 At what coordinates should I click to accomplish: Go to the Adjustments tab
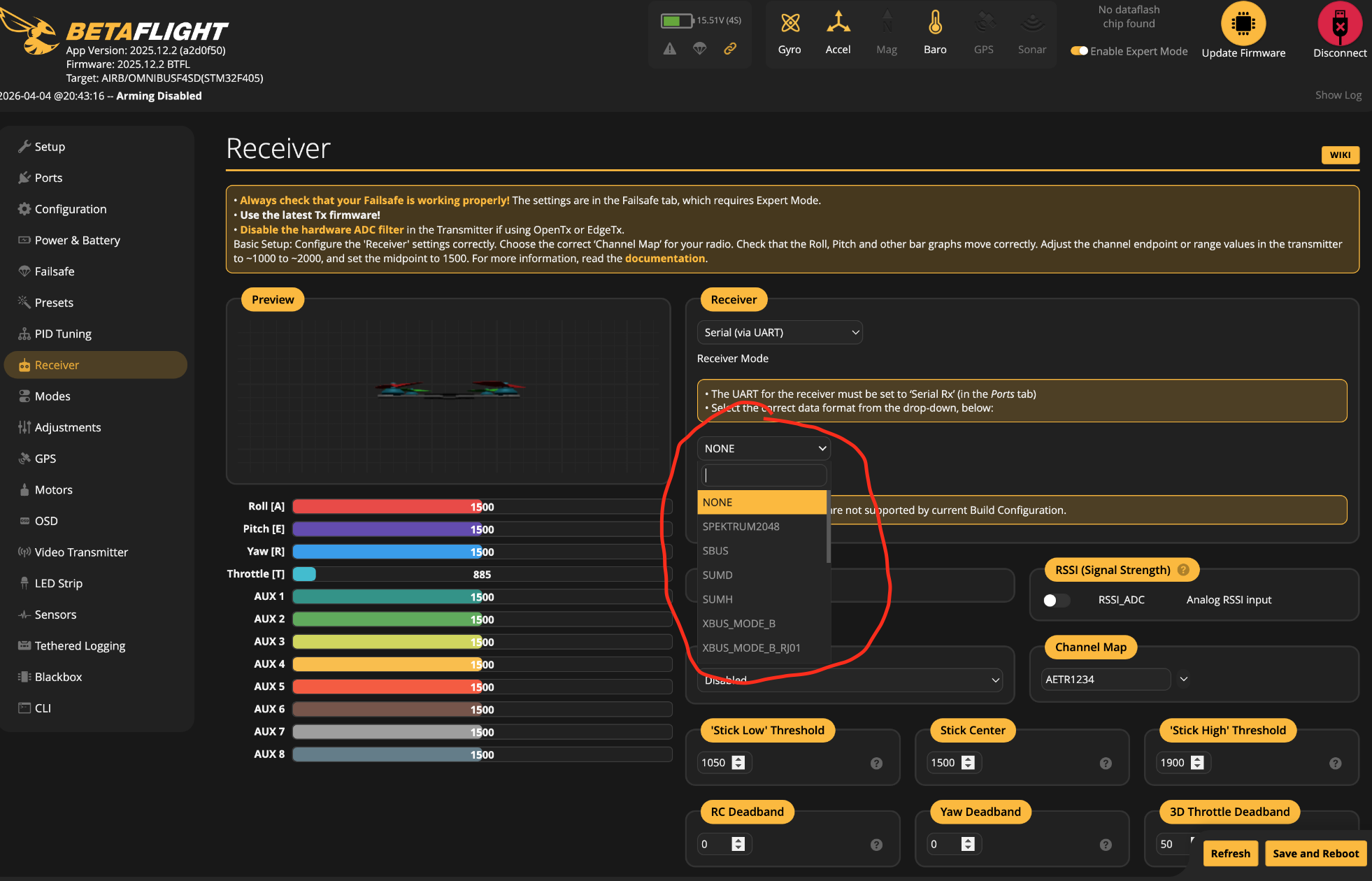click(96, 427)
